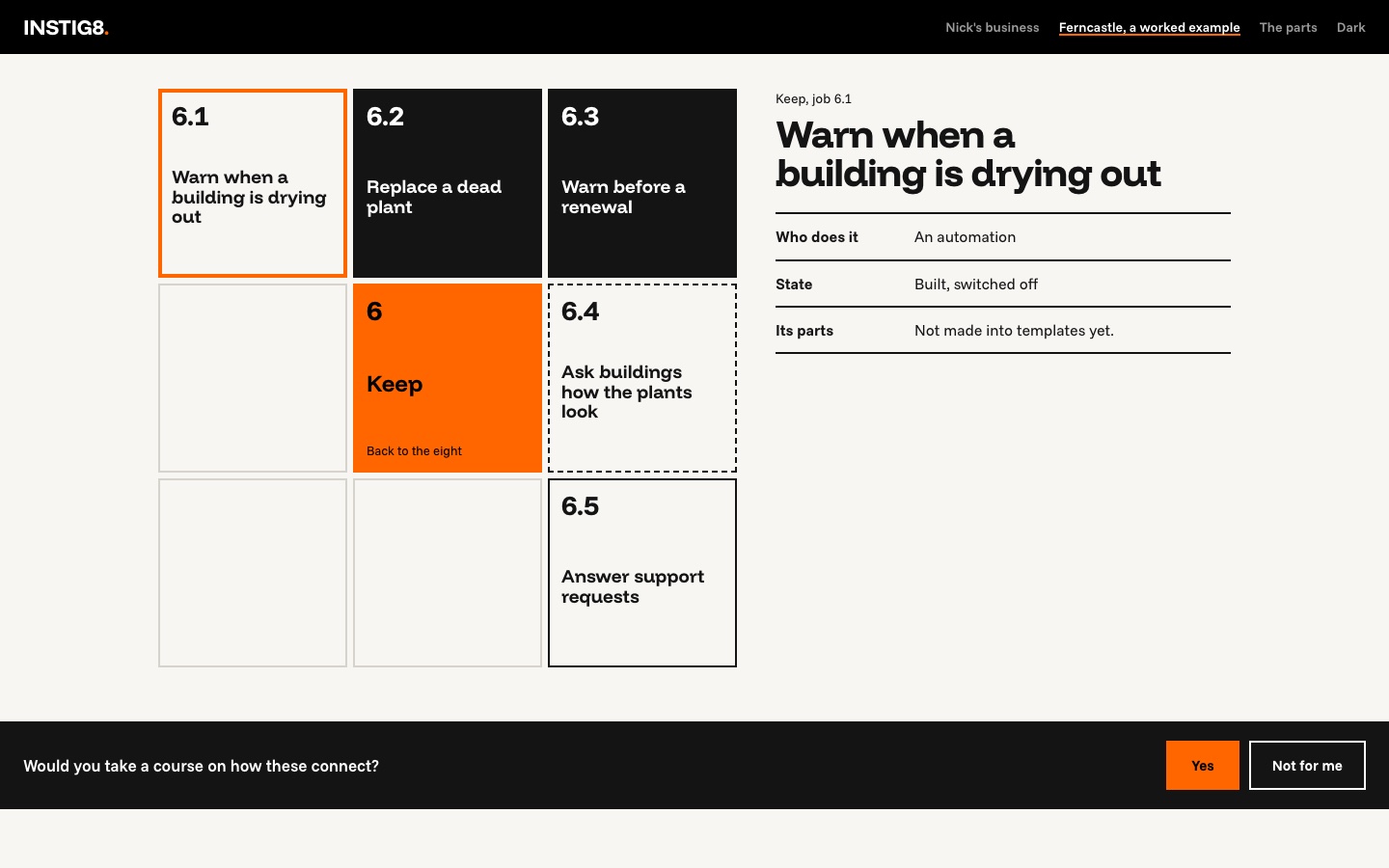1389x868 pixels.
Task: Click the value 'Built, switched off'
Action: coord(976,285)
